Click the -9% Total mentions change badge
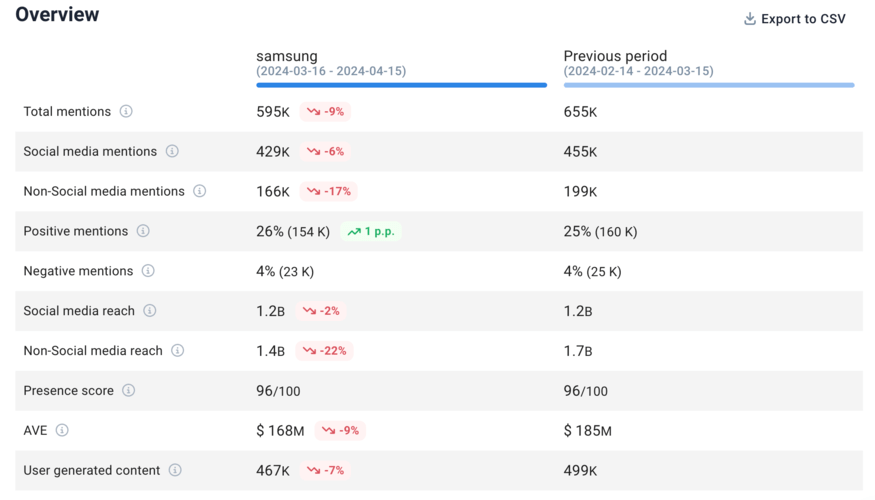The height and width of the screenshot is (500, 875). tap(326, 112)
